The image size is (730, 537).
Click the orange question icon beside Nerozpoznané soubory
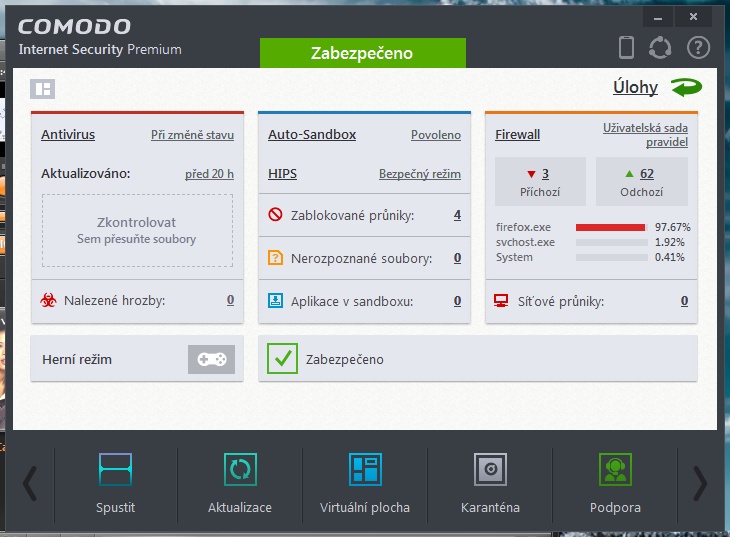point(275,258)
